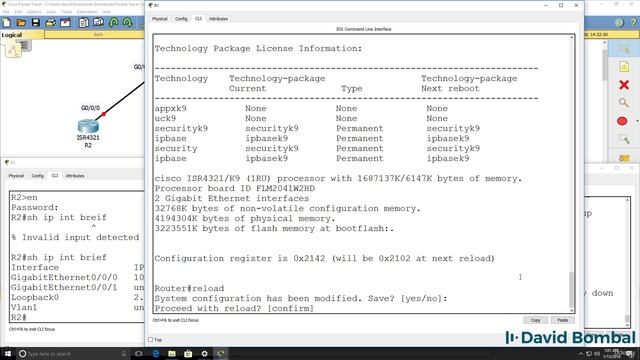The image size is (640, 360).
Task: Click the taskbar clock
Action: [611, 353]
